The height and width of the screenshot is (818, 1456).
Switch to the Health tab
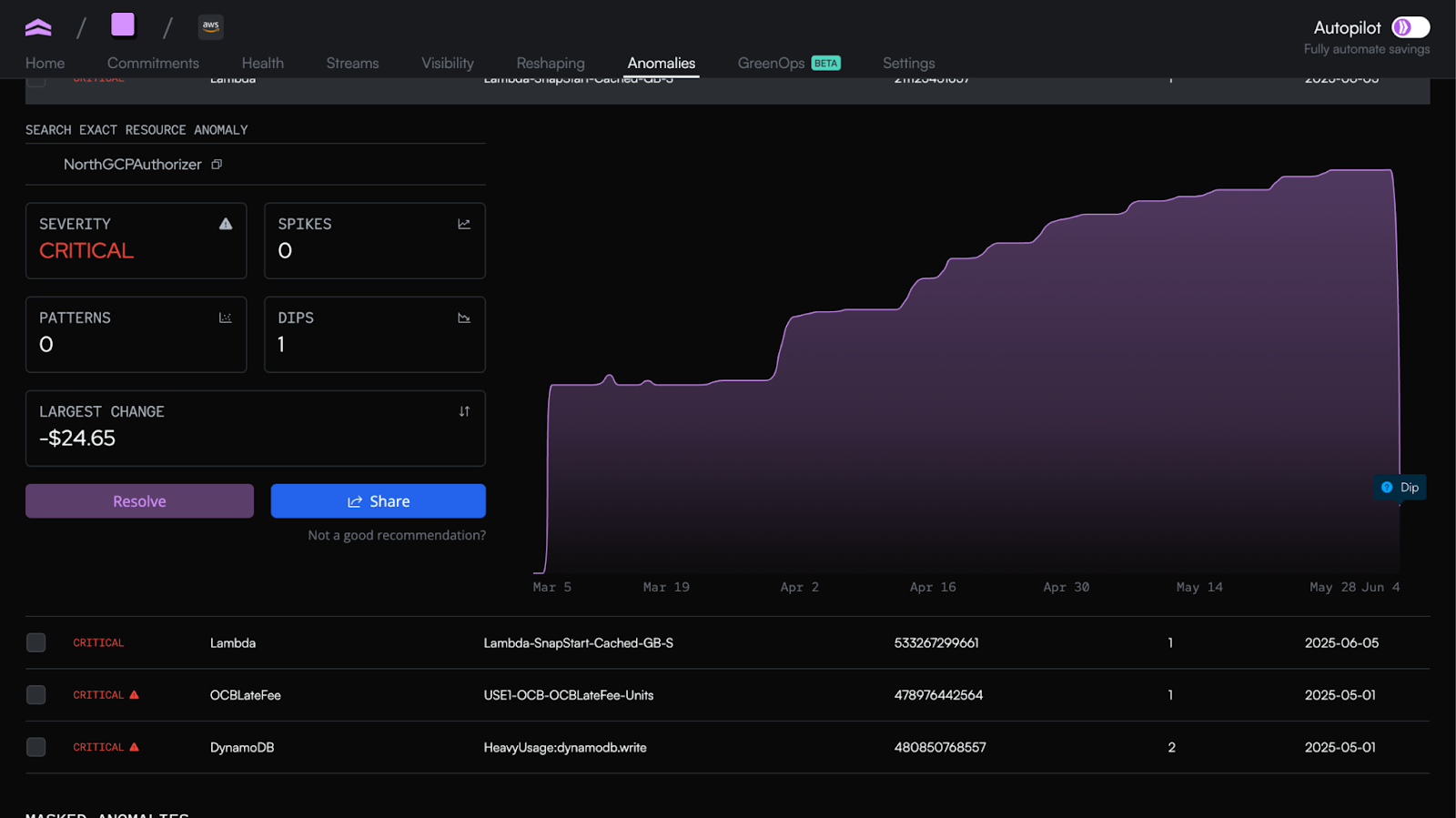click(x=263, y=63)
